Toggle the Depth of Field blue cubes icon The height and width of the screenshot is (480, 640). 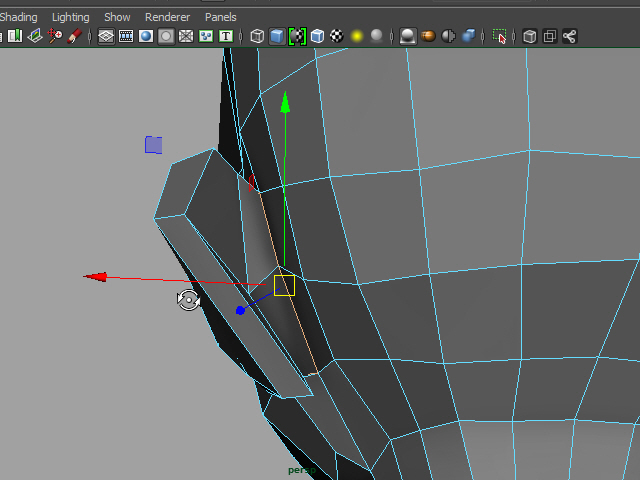coord(468,36)
